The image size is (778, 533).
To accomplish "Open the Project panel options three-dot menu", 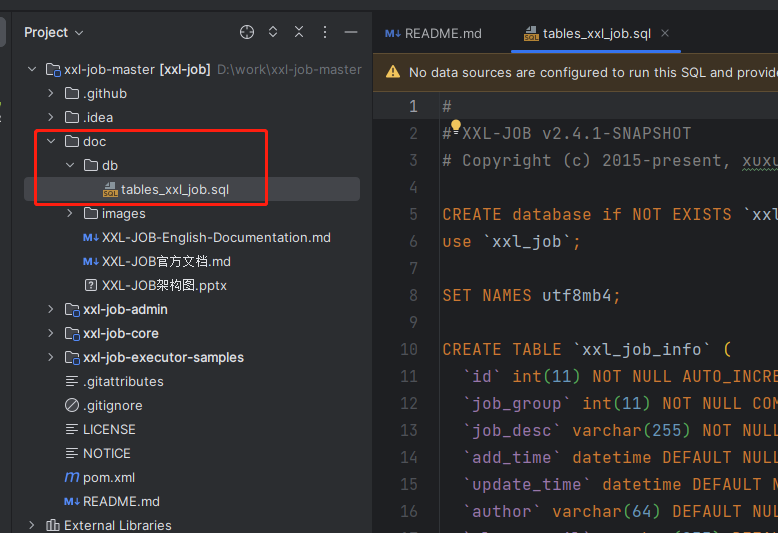I will click(x=325, y=32).
